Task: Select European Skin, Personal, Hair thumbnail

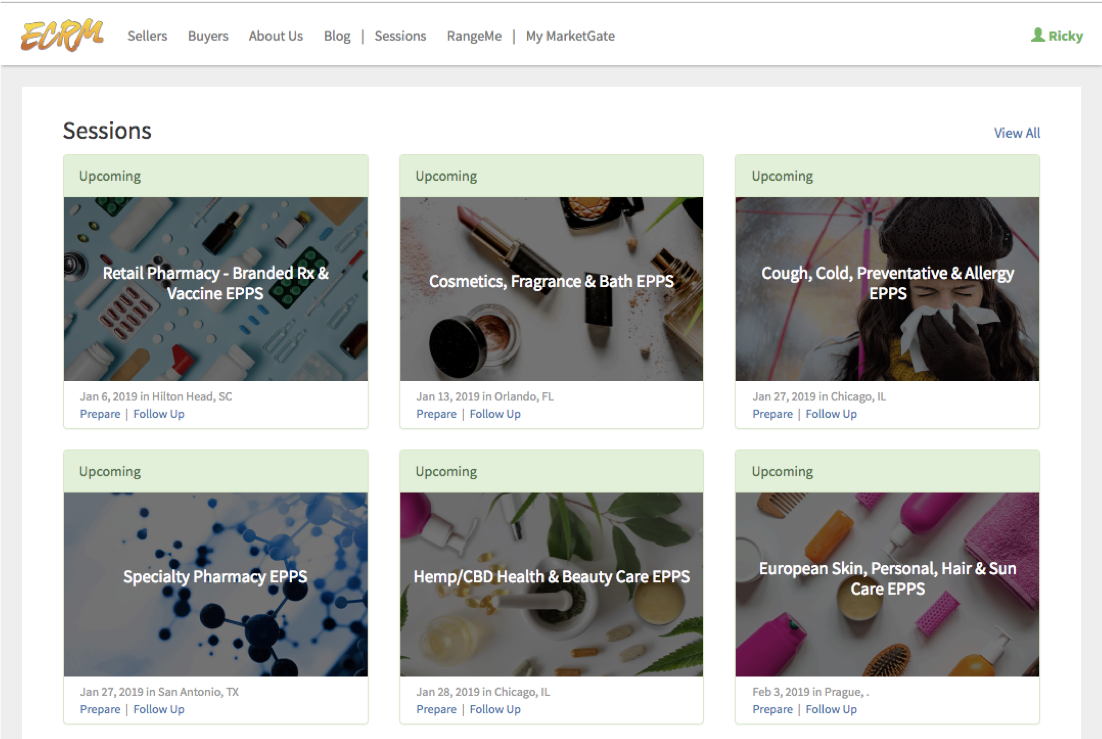Action: click(x=887, y=584)
